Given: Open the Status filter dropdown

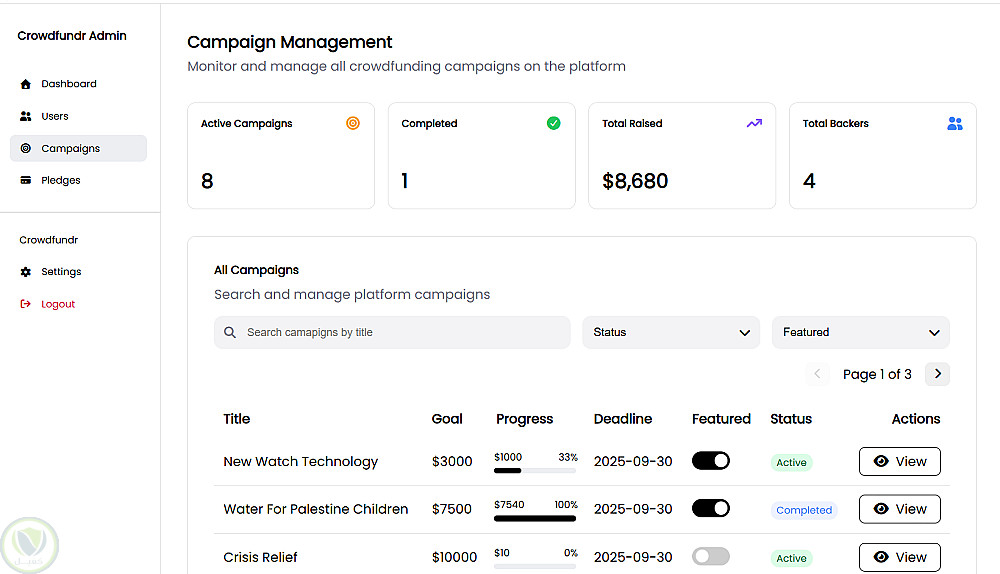Looking at the screenshot, I should (671, 333).
